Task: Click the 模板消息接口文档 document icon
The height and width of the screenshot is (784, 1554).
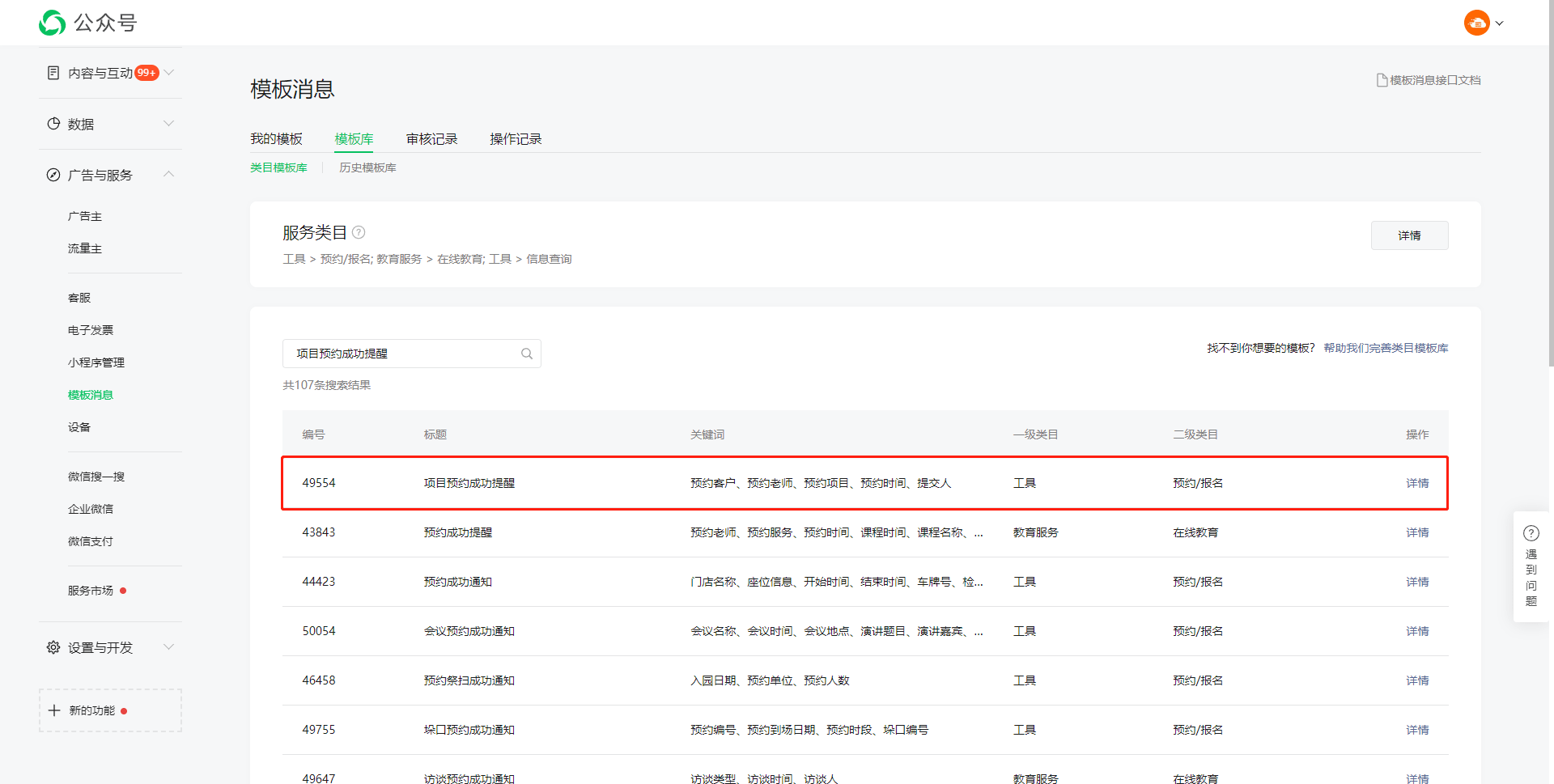Action: [x=1382, y=80]
